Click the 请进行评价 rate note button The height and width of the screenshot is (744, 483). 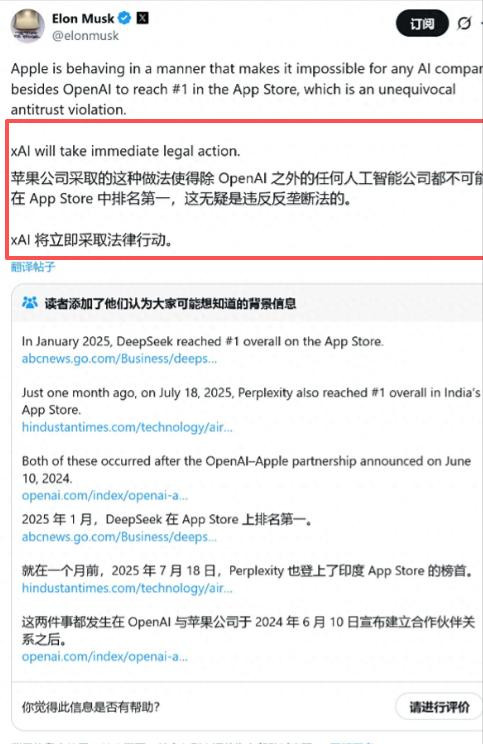point(439,707)
